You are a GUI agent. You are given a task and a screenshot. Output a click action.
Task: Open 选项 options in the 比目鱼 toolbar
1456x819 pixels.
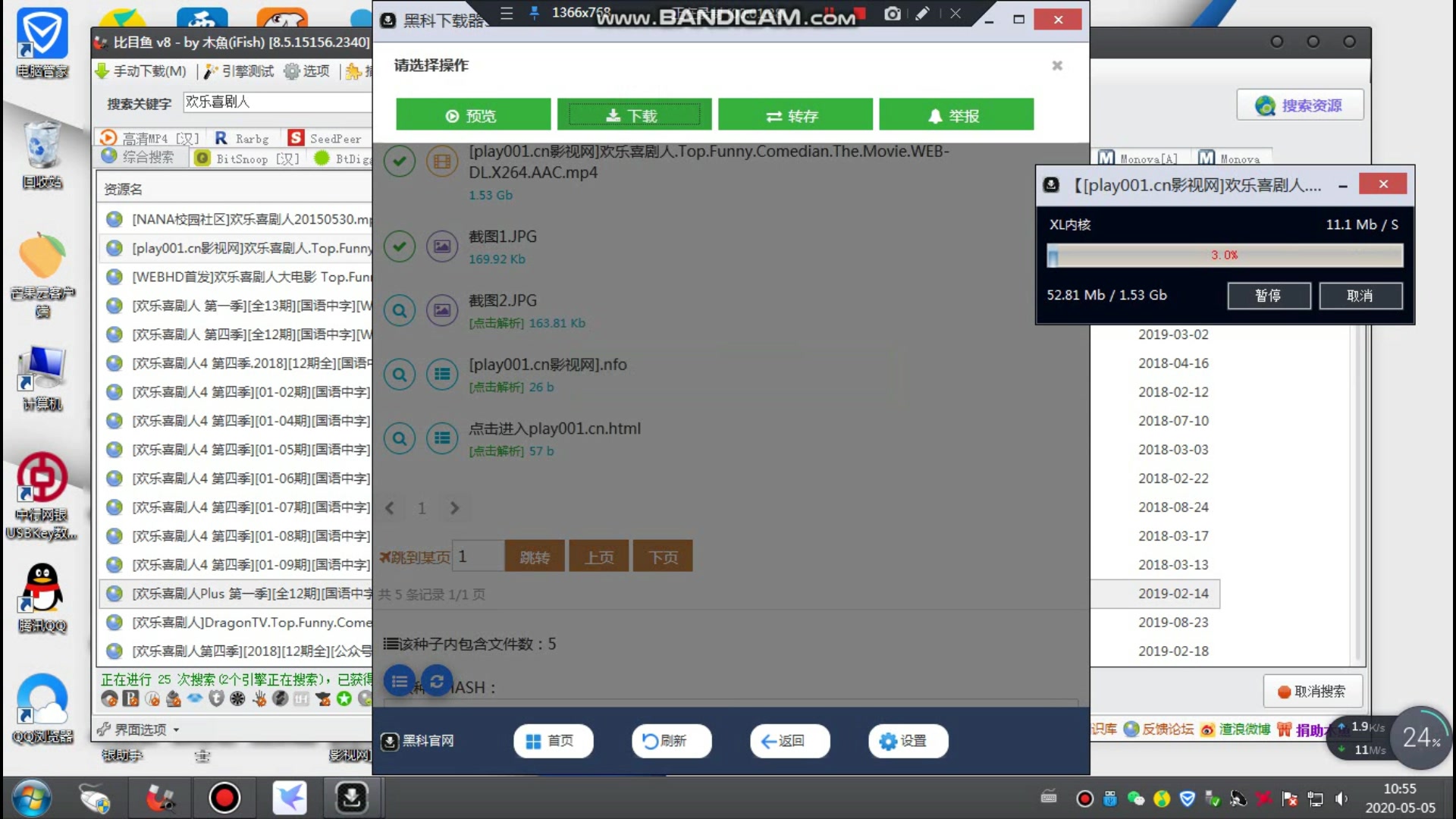307,71
